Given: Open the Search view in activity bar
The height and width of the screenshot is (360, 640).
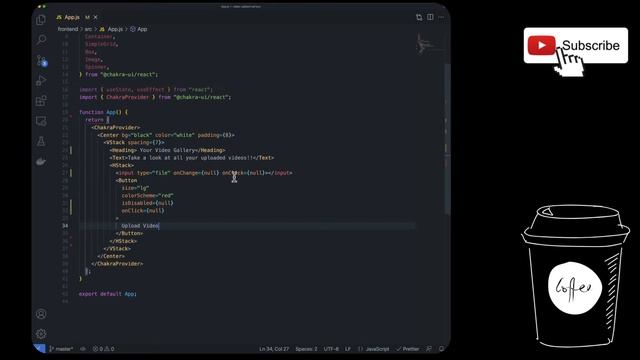Looking at the screenshot, I should pyautogui.click(x=41, y=40).
